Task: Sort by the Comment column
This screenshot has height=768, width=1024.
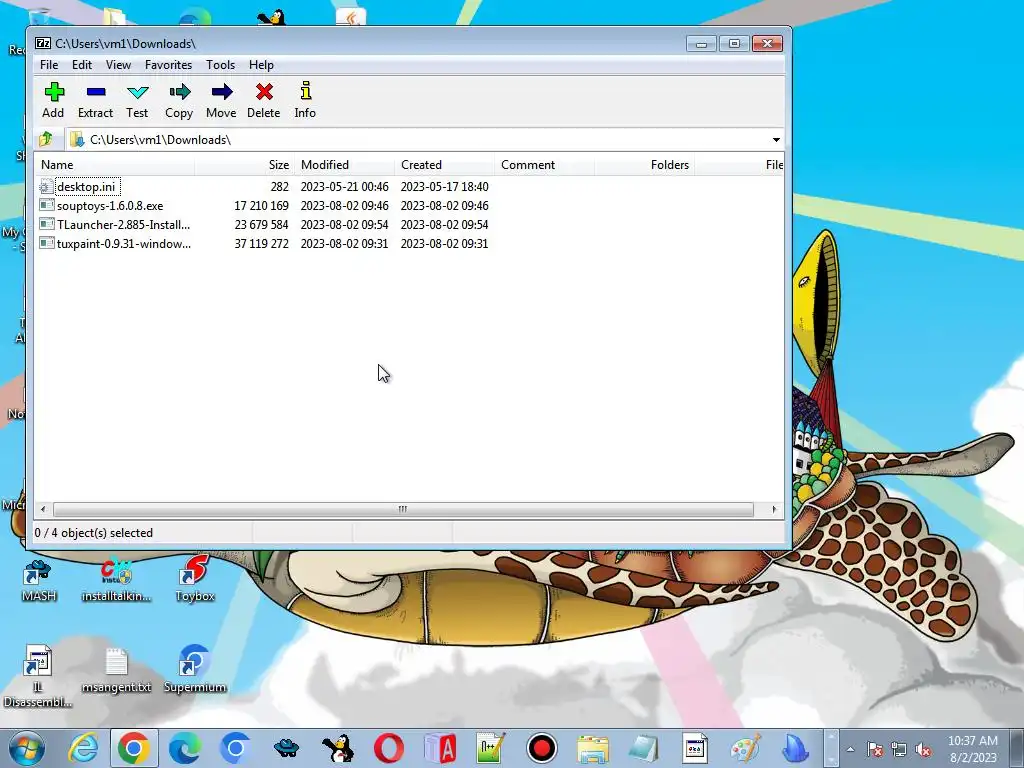Action: [544, 165]
